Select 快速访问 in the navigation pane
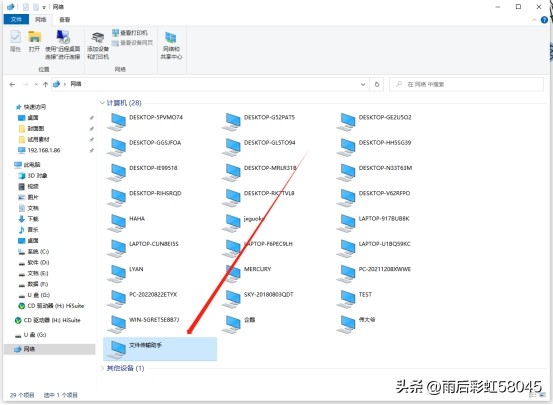 coord(35,107)
